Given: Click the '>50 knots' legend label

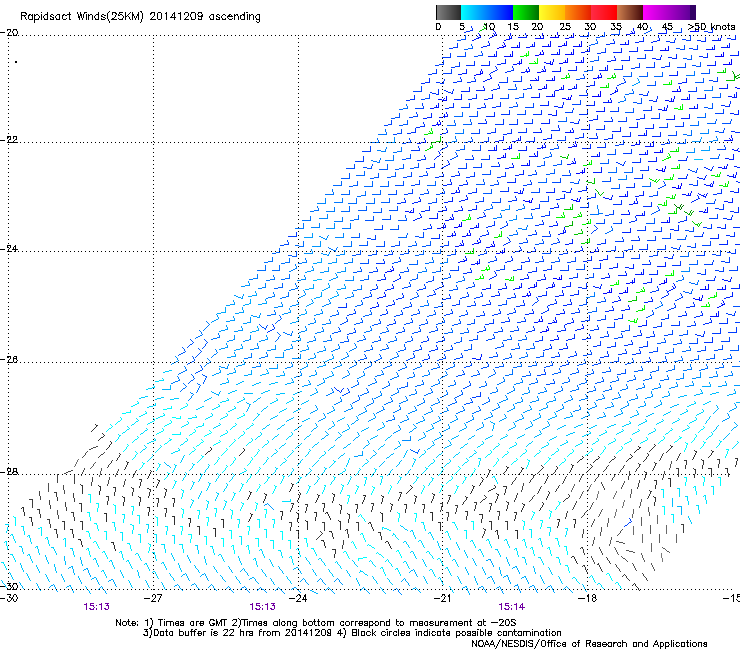Looking at the screenshot, I should [711, 27].
